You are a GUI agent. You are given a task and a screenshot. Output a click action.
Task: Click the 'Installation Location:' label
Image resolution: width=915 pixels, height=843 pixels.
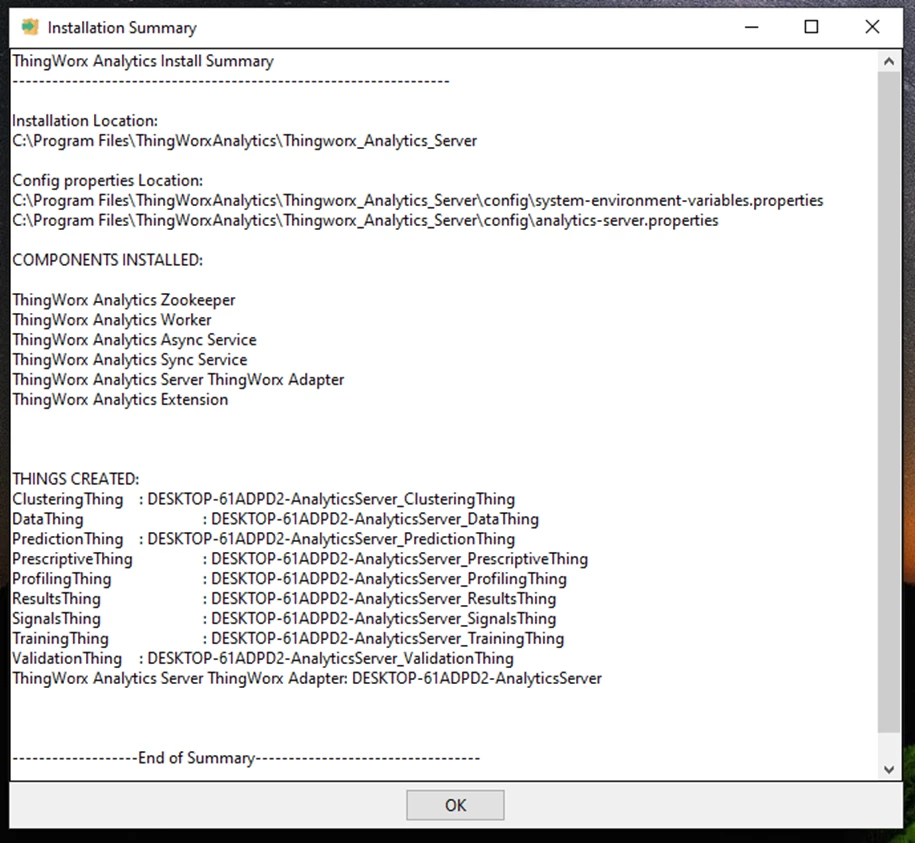click(85, 121)
